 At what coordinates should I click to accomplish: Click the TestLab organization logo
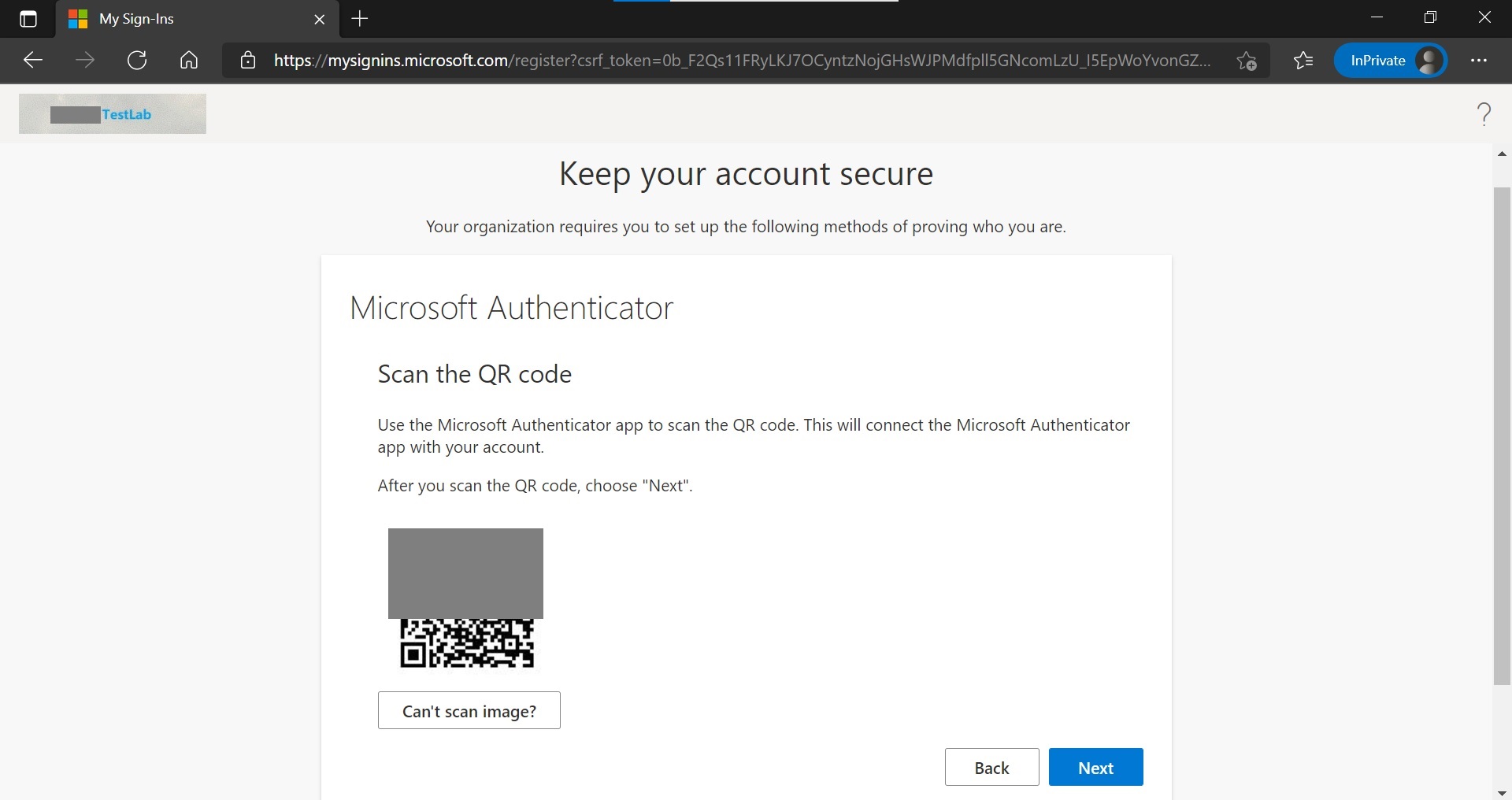coord(111,113)
